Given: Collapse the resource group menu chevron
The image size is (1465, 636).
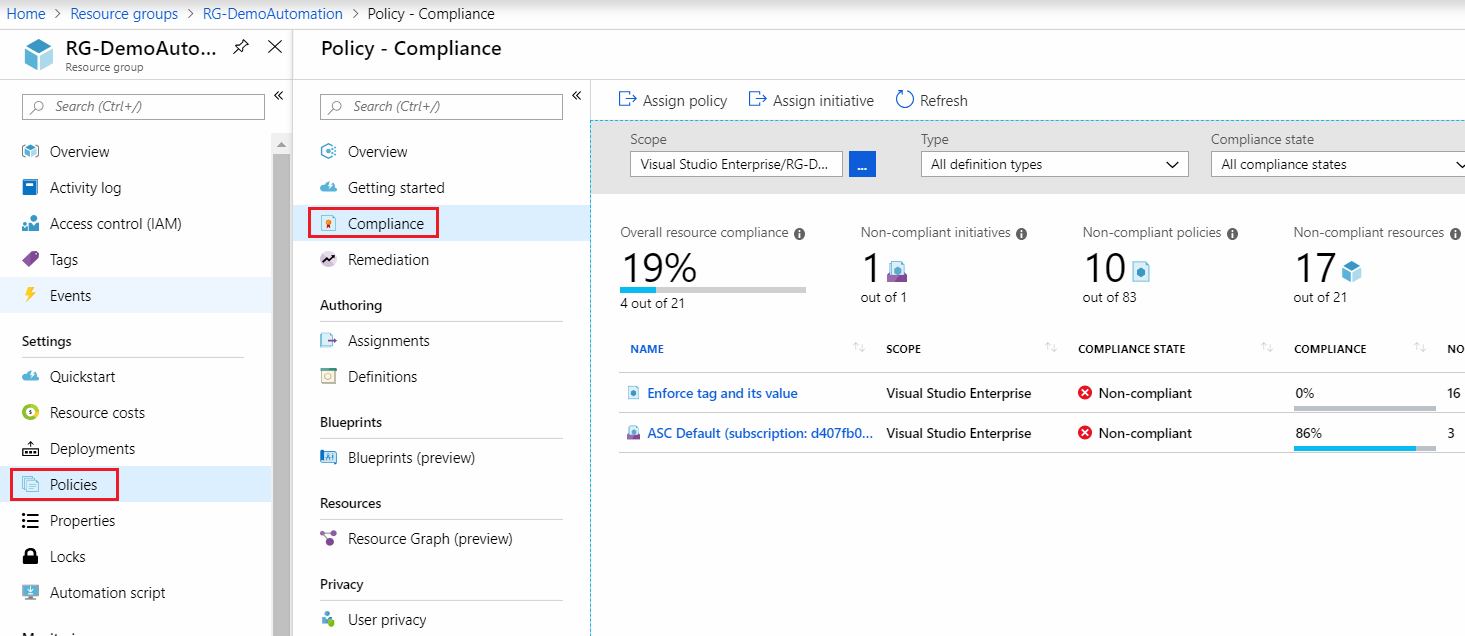Looking at the screenshot, I should 278,96.
